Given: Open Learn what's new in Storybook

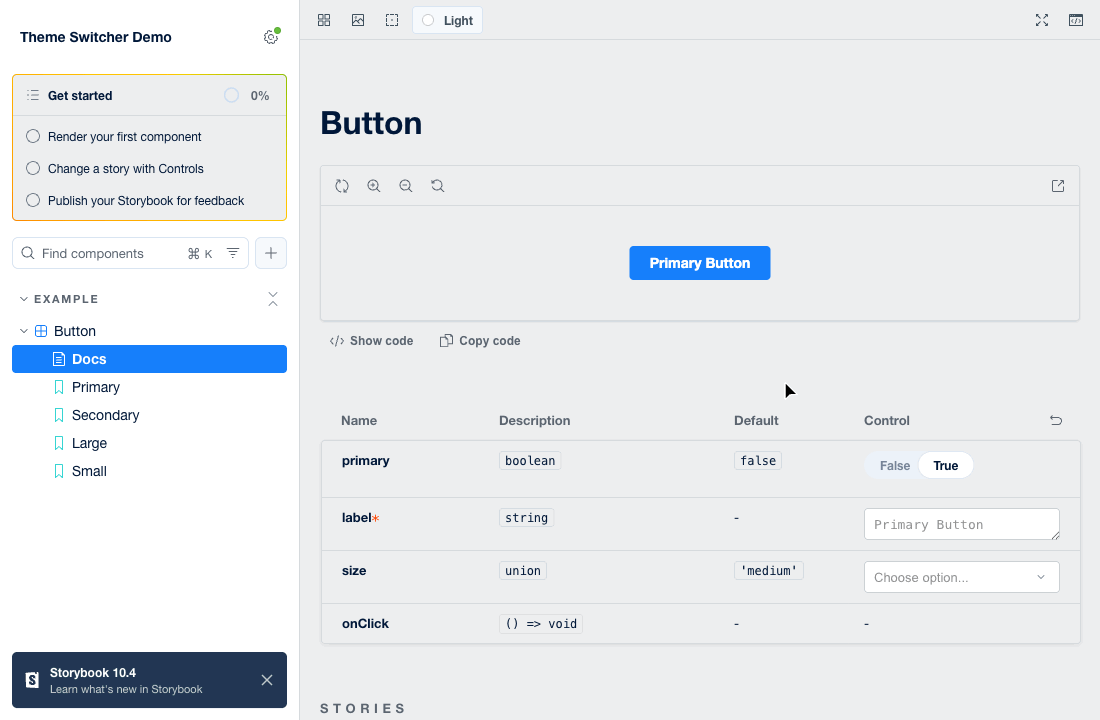Looking at the screenshot, I should pos(126,689).
